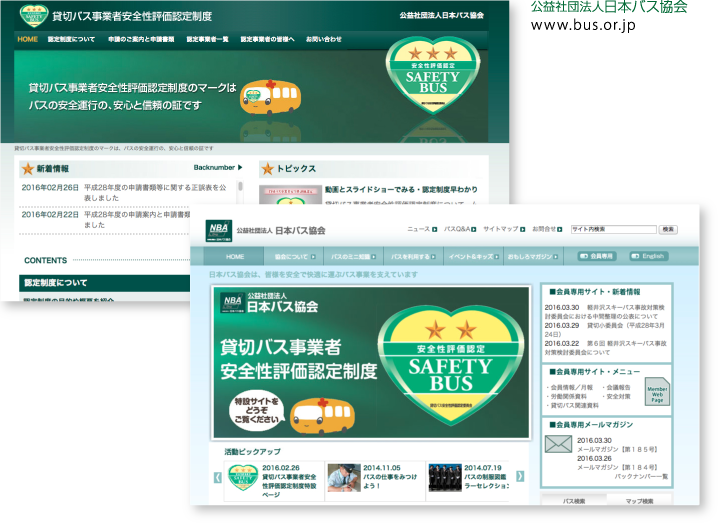Click the large 貸切バス事業者 安全性評価認定制度 banner

(371, 362)
